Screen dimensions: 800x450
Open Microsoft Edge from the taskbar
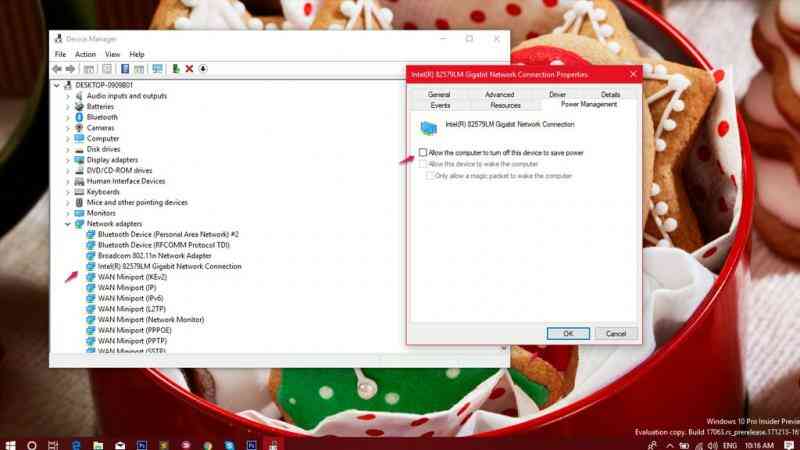pos(76,445)
